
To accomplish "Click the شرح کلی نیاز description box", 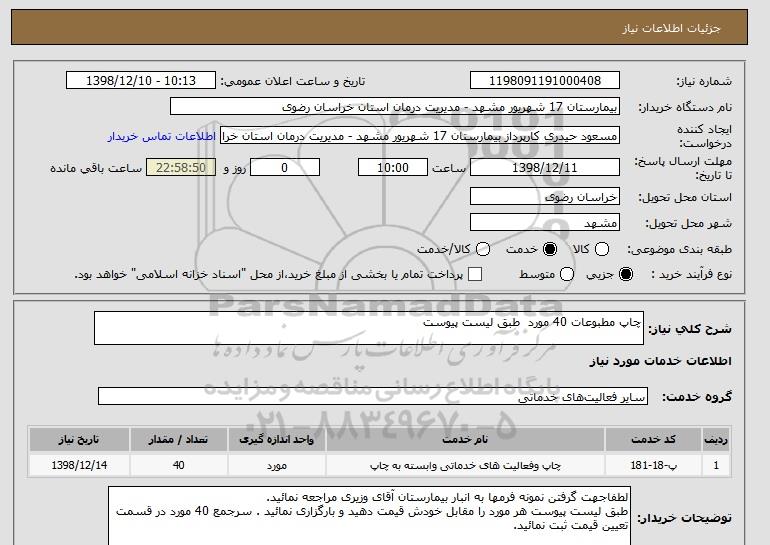I will click(x=369, y=328).
